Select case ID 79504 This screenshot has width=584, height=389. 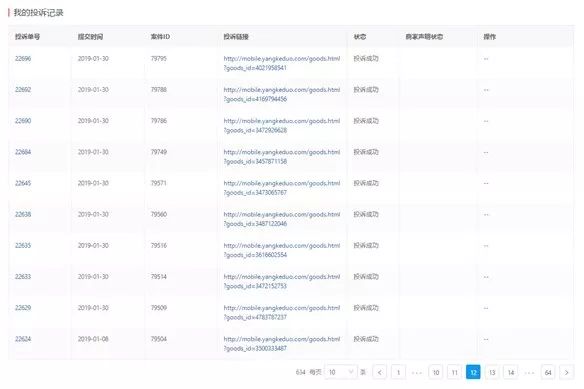coord(159,339)
